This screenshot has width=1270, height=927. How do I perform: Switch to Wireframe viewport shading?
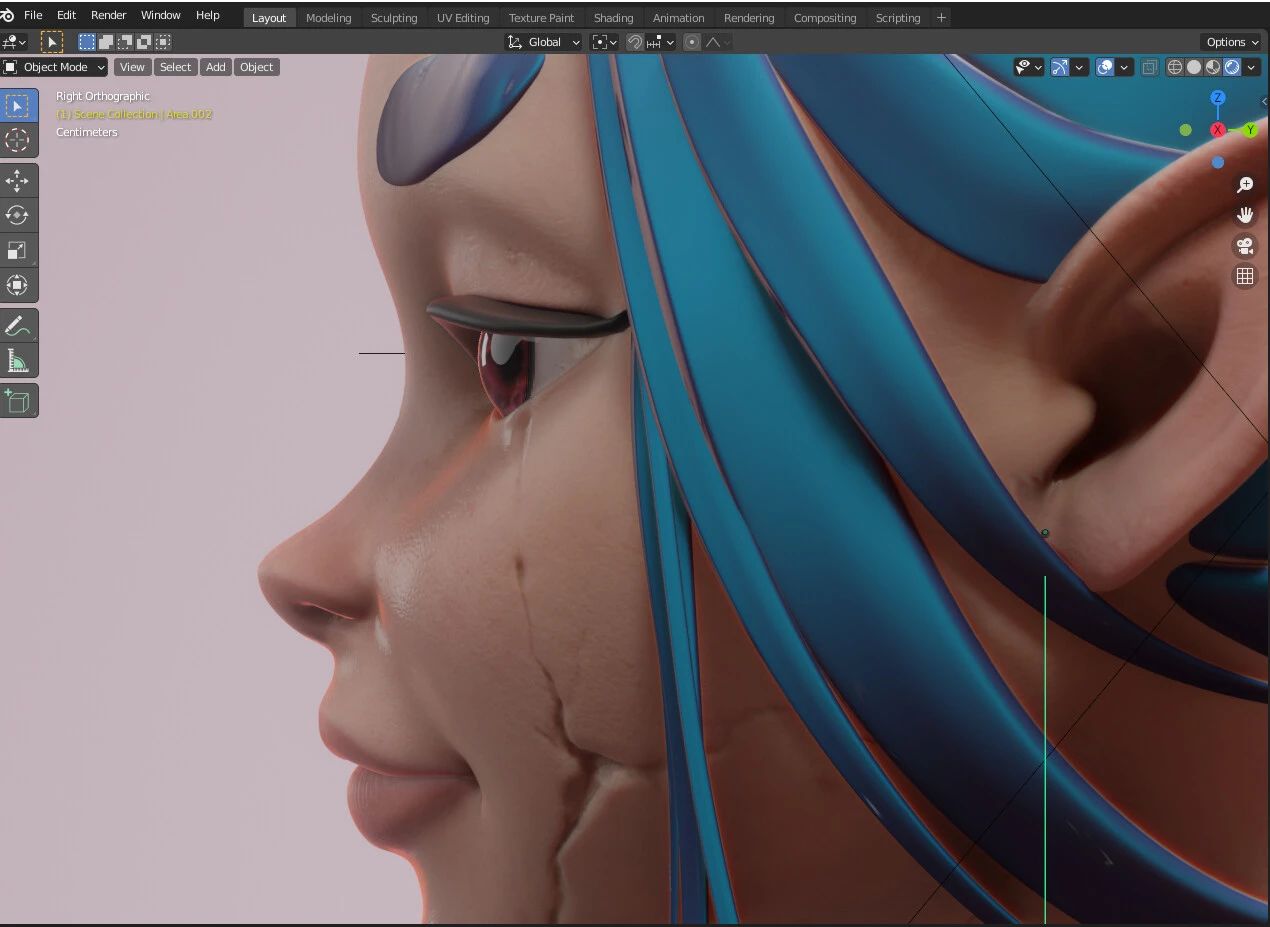tap(1175, 67)
